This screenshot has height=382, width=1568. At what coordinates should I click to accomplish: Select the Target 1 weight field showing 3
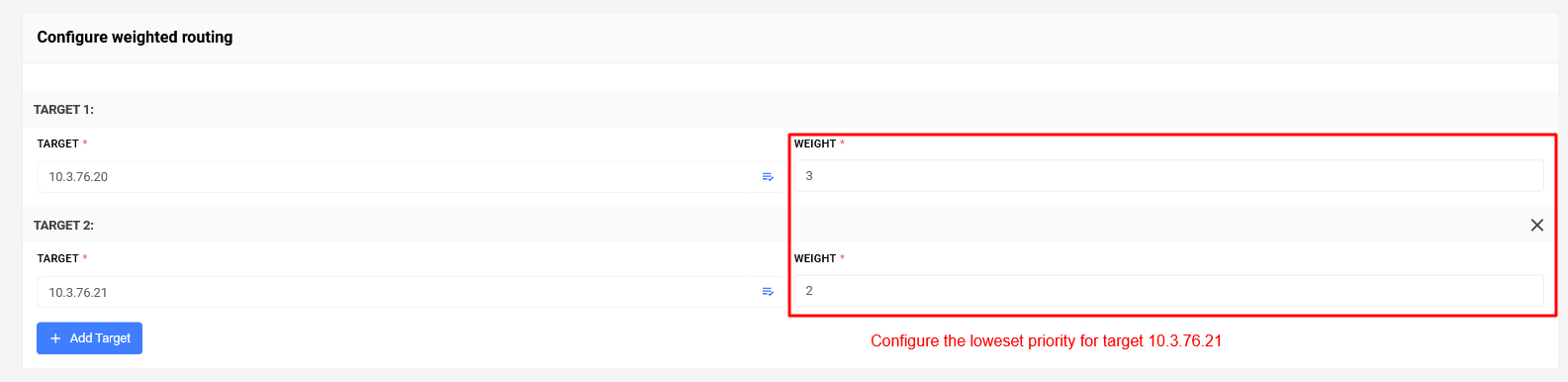pyautogui.click(x=1168, y=176)
